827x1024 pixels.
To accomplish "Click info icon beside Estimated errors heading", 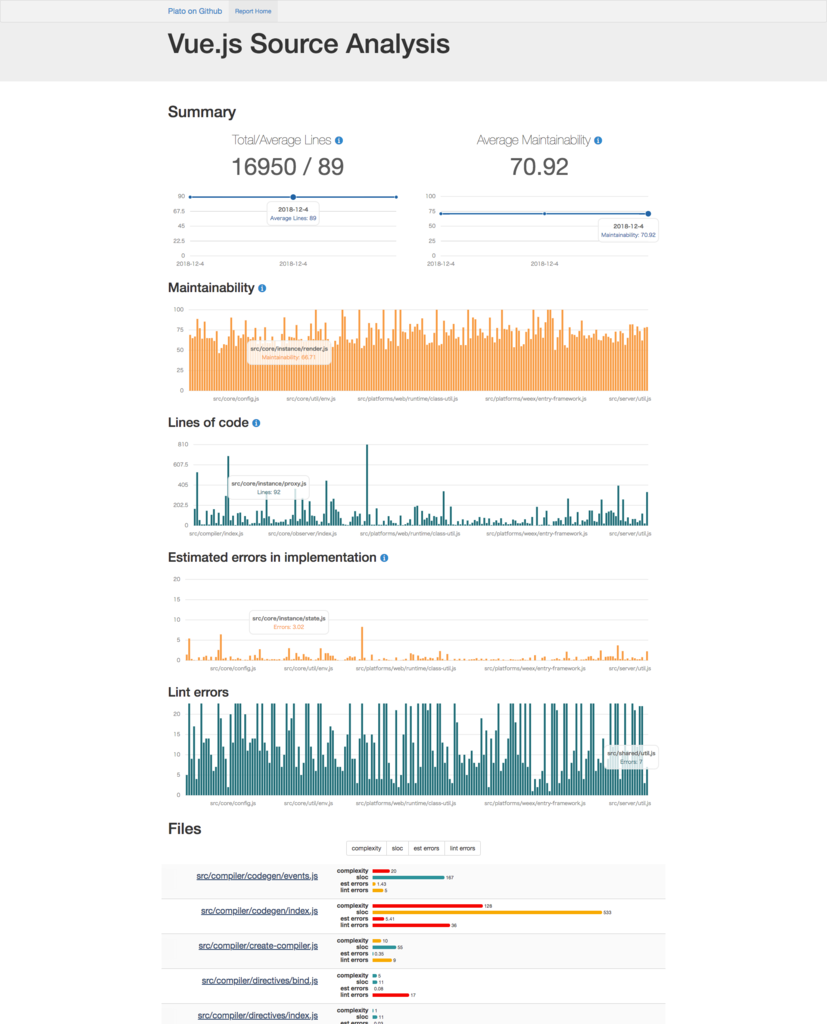I will point(384,558).
